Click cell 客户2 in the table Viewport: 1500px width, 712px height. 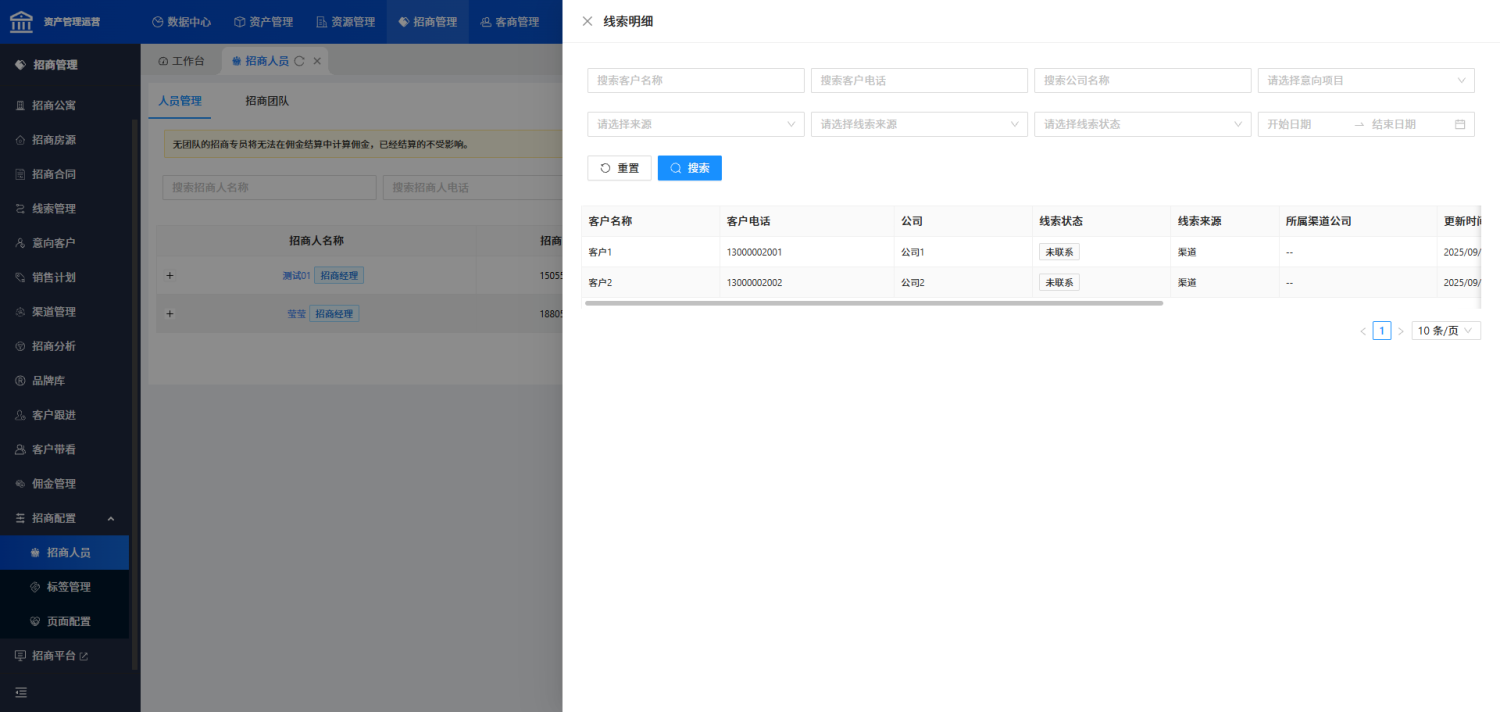click(x=650, y=282)
